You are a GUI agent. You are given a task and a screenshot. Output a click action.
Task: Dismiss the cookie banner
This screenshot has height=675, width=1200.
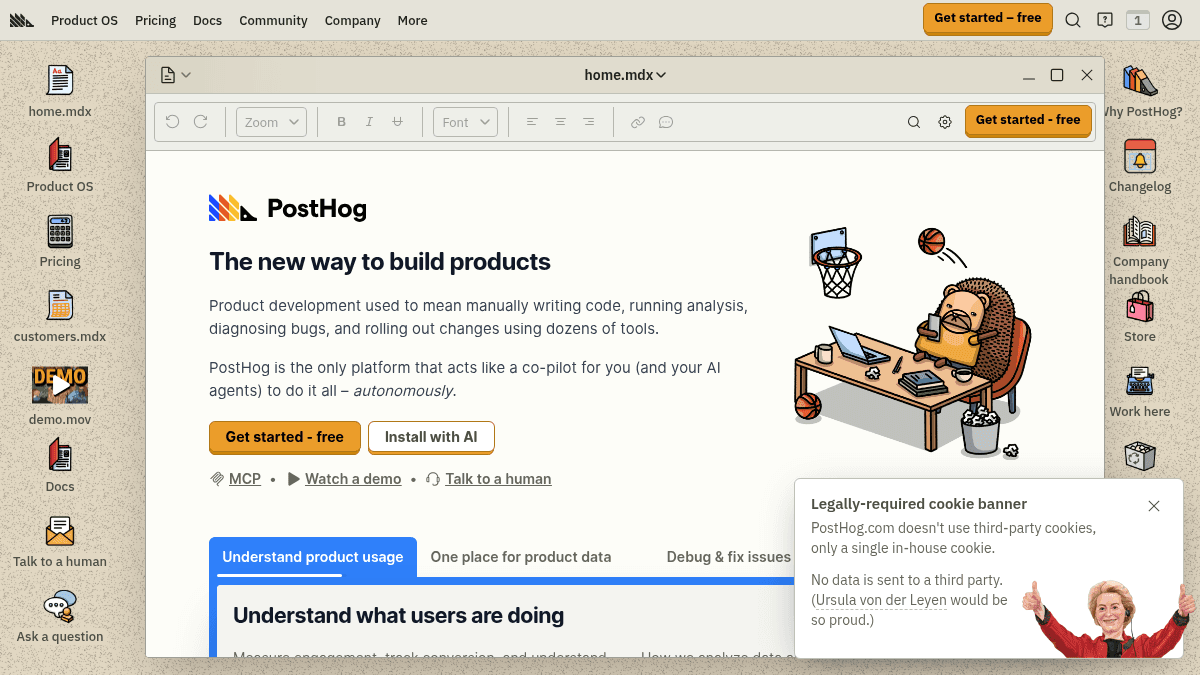[x=1154, y=506]
